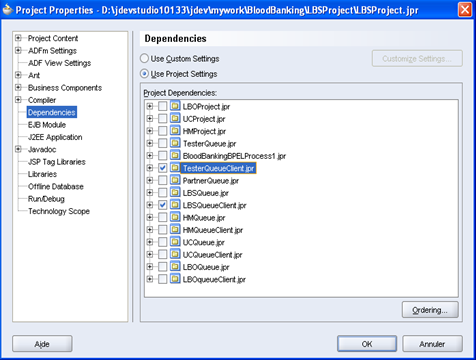Check the LBSQueue.jpr dependency checkbox
476x360 pixels.
pyautogui.click(x=162, y=193)
